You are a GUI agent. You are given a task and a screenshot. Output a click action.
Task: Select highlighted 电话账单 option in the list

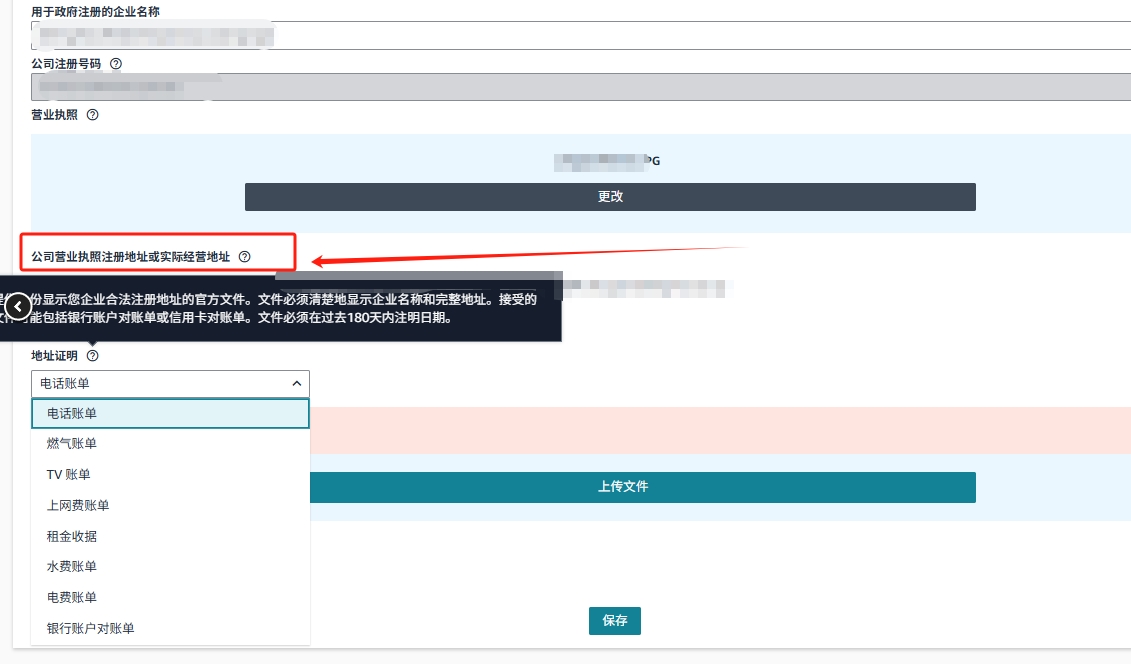tap(171, 413)
